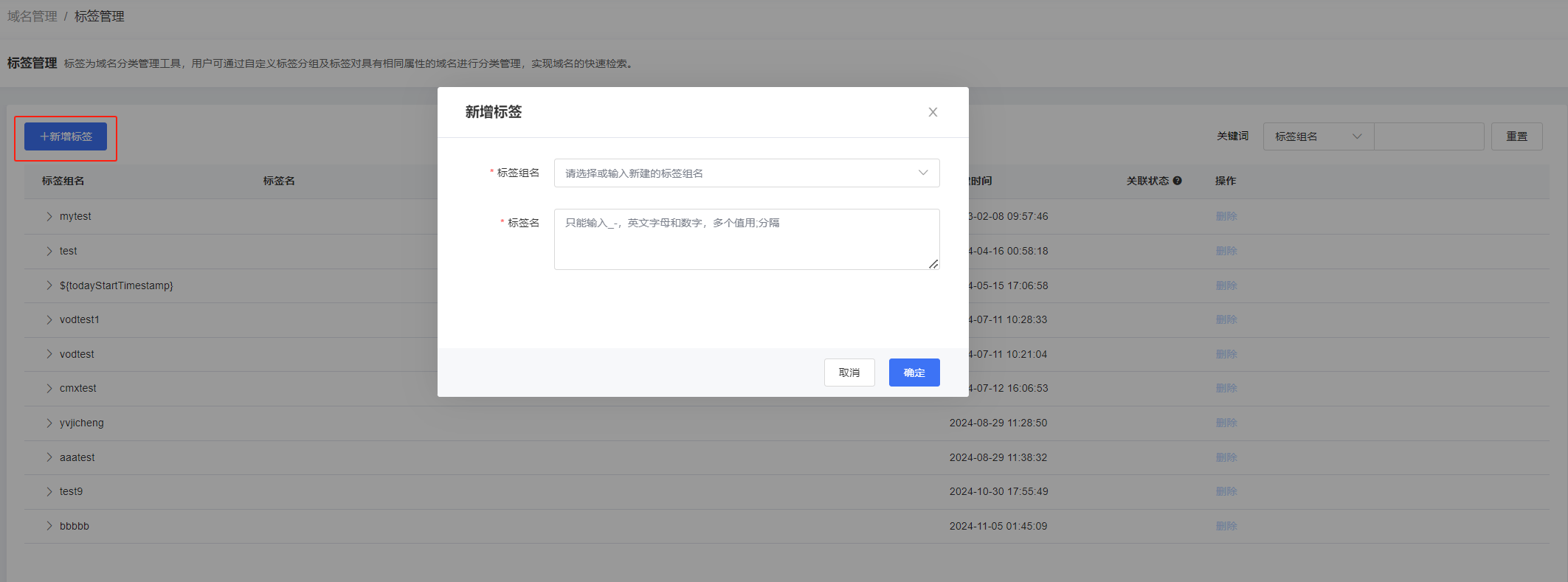This screenshot has width=1568, height=582.
Task: Click 删除 in the aaatest row
Action: pyautogui.click(x=1226, y=457)
